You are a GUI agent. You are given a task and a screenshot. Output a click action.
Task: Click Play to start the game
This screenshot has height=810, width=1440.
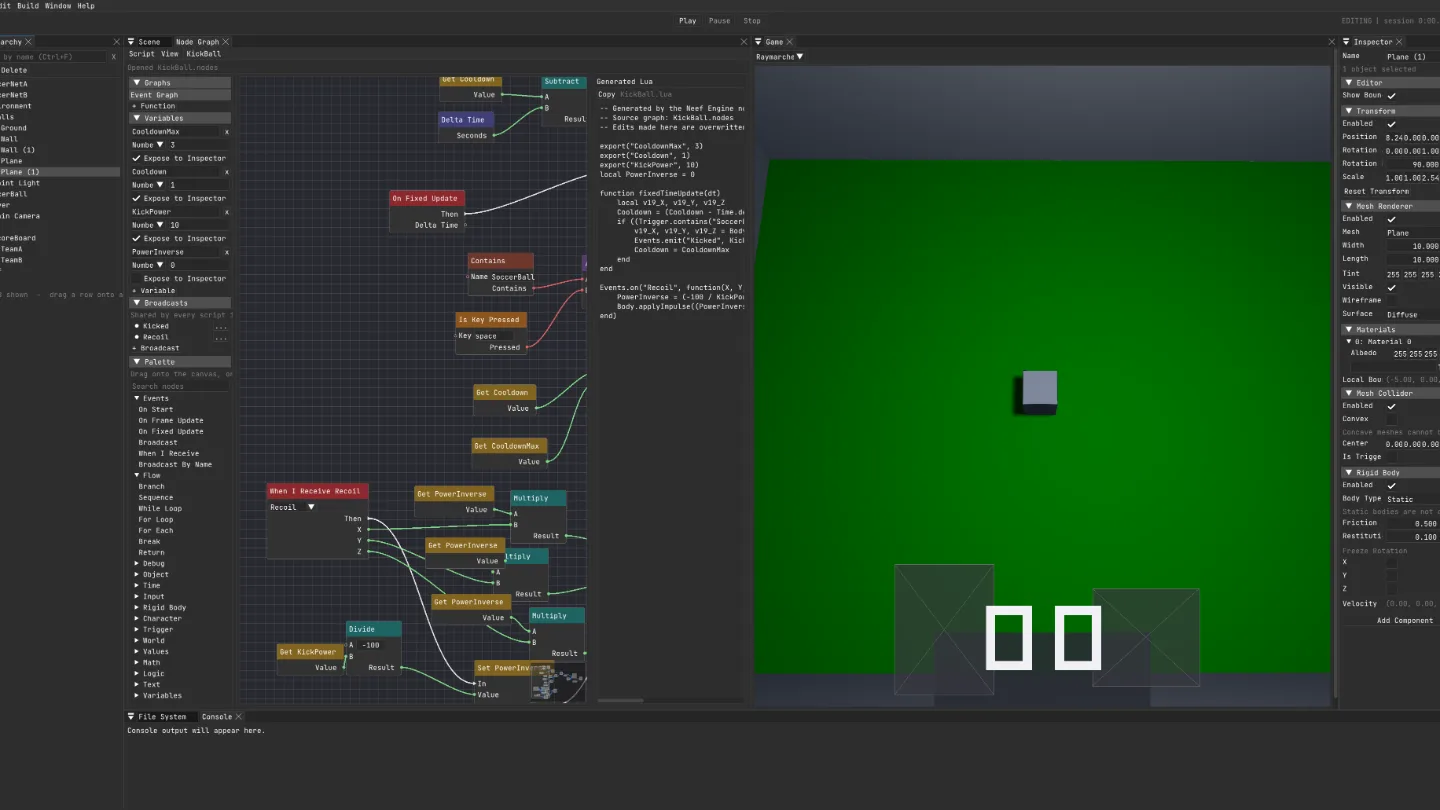(688, 21)
